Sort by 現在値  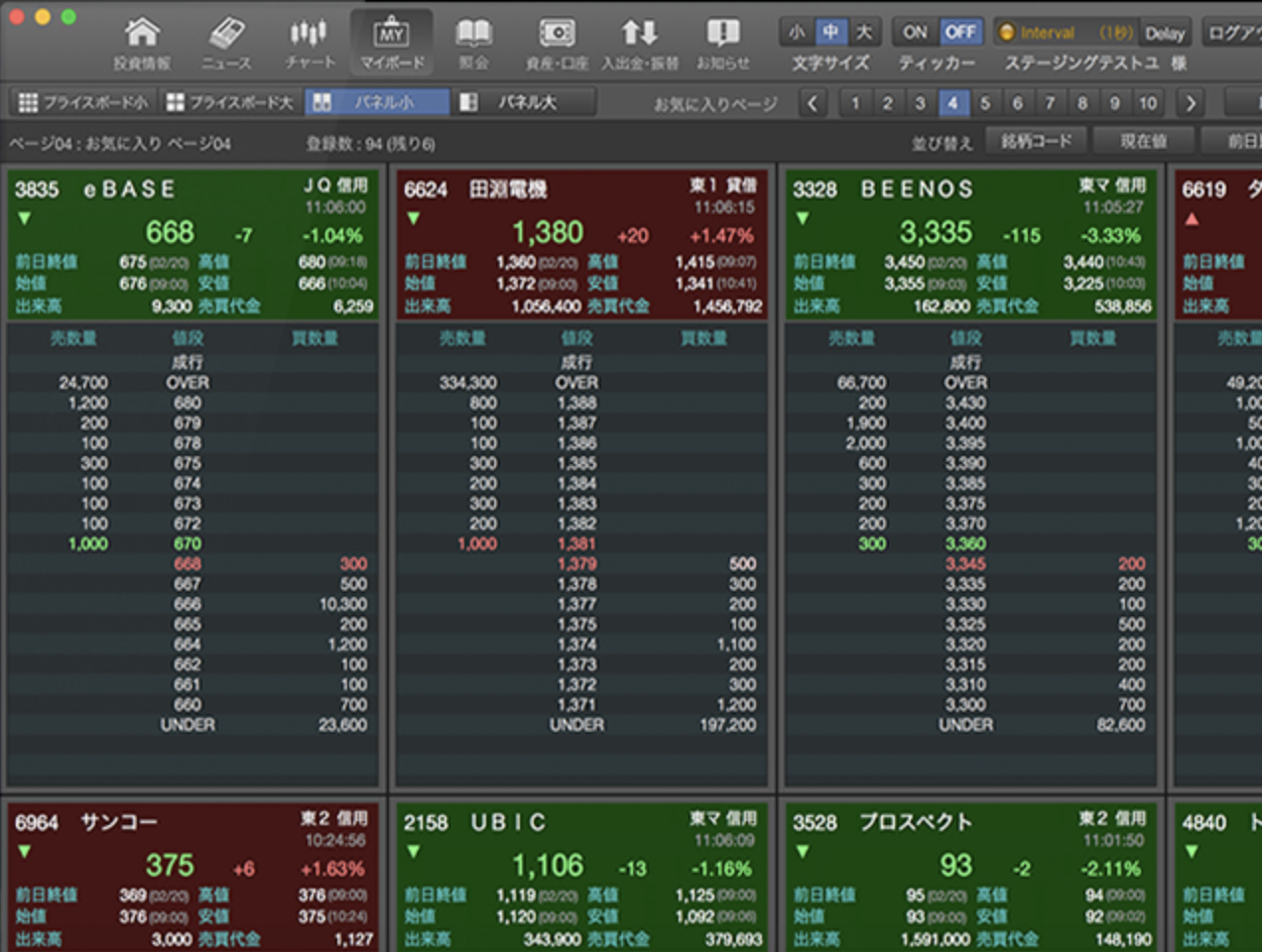pos(1143,142)
